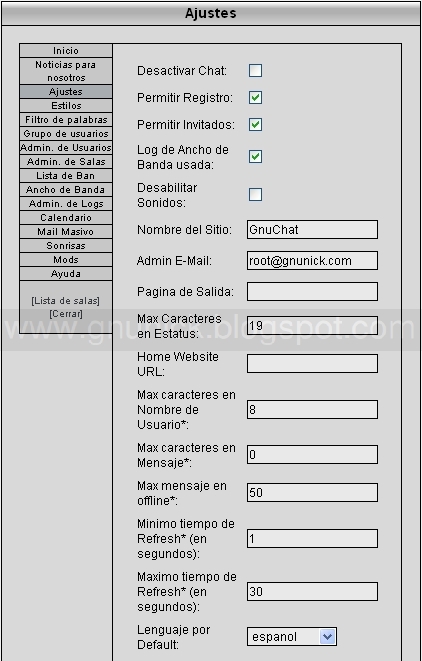
Task: Go to Lista de Ban
Action: pos(66,175)
